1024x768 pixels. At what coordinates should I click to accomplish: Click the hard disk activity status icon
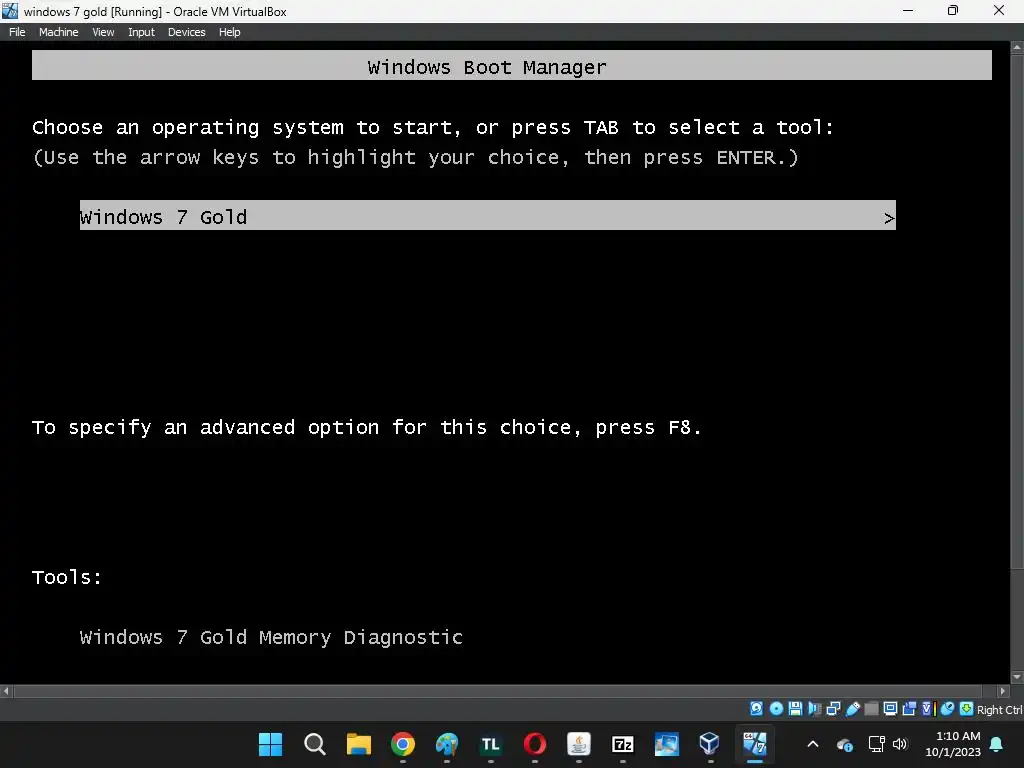point(756,709)
